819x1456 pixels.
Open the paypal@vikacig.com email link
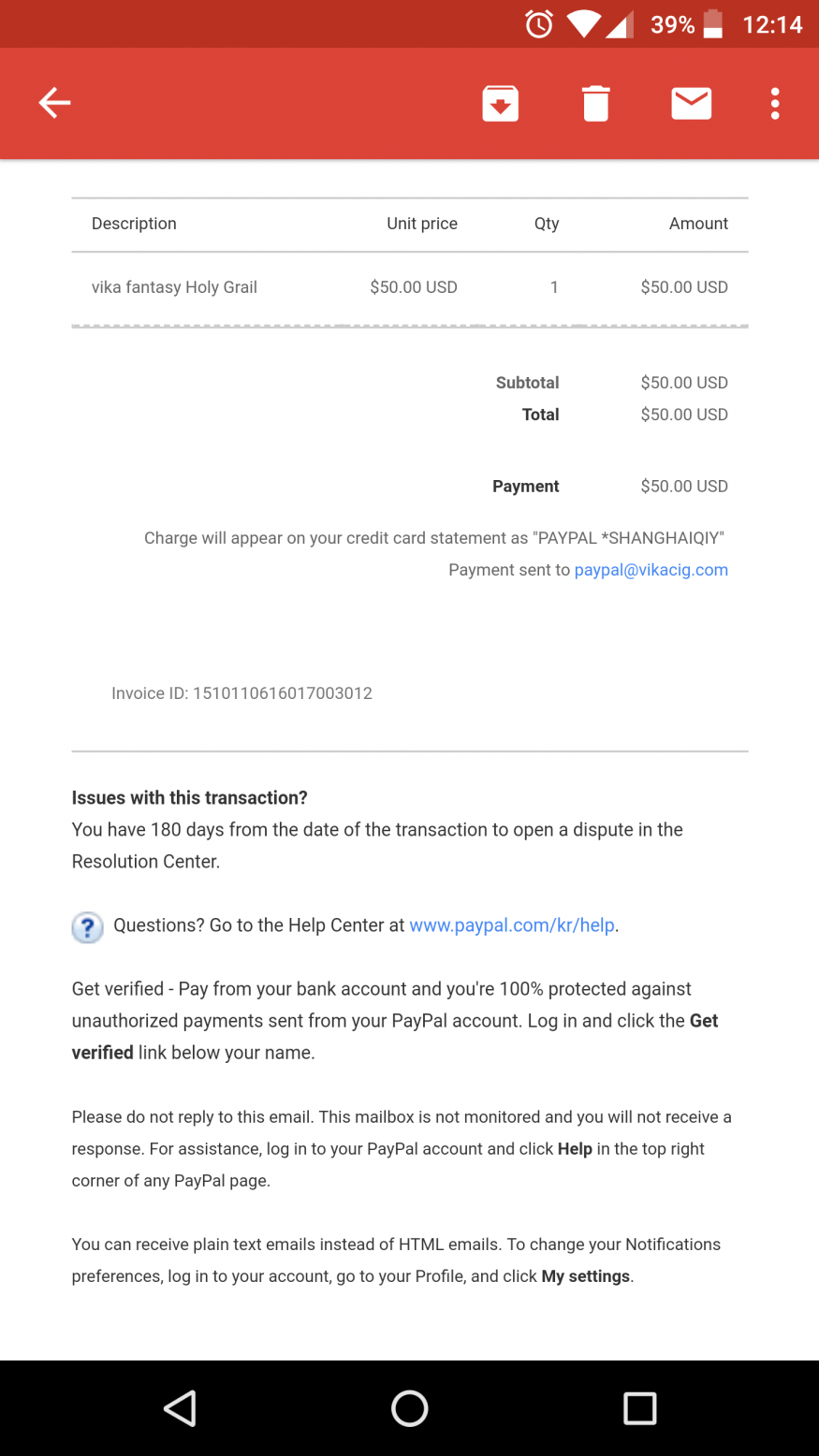point(651,570)
